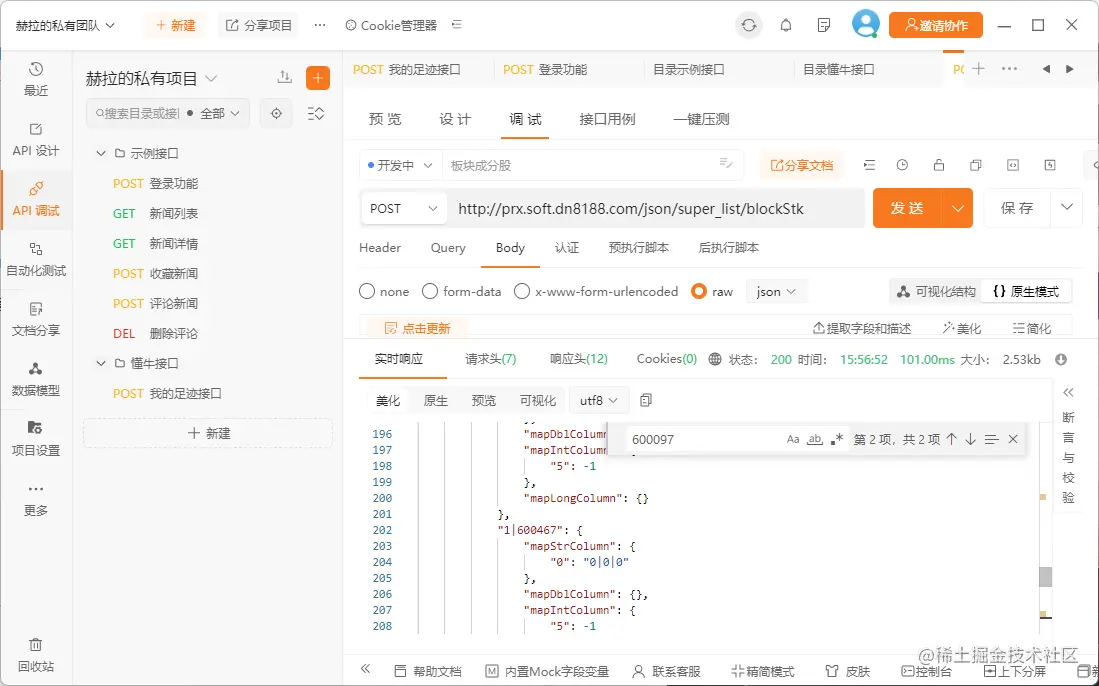Open the 一键压测 tab

[x=701, y=119]
